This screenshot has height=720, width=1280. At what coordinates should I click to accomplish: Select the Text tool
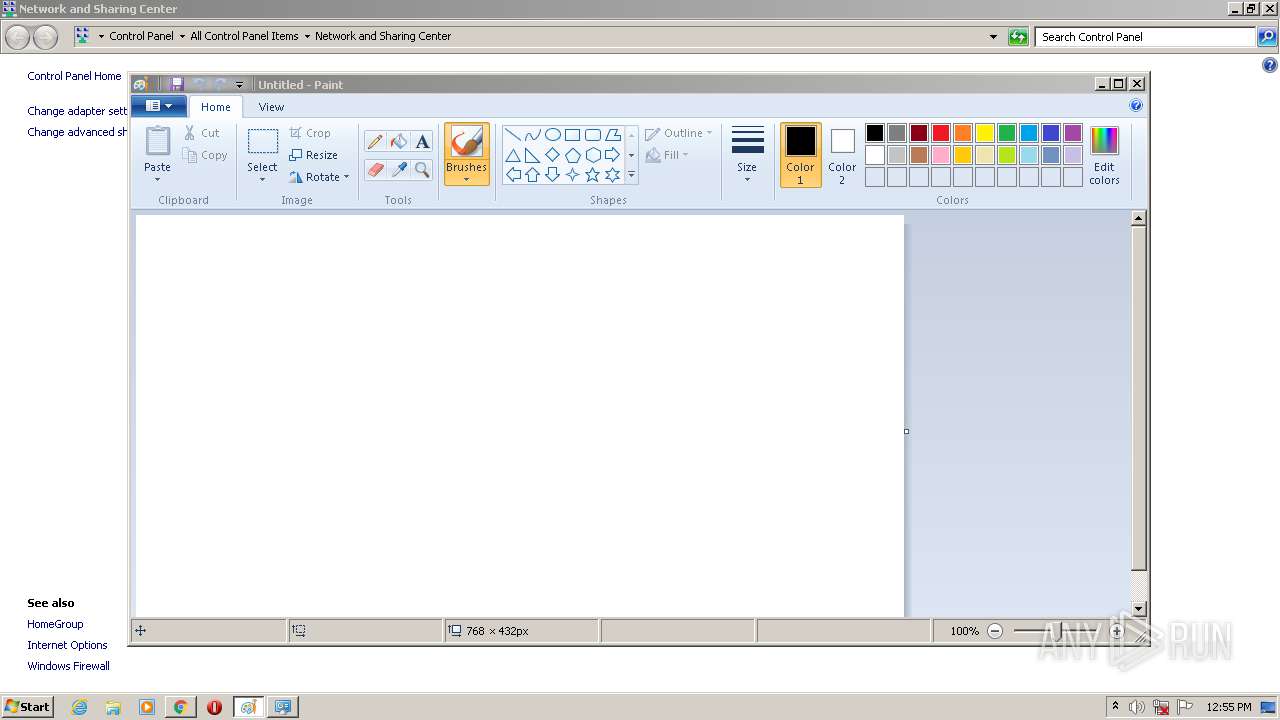pyautogui.click(x=422, y=142)
